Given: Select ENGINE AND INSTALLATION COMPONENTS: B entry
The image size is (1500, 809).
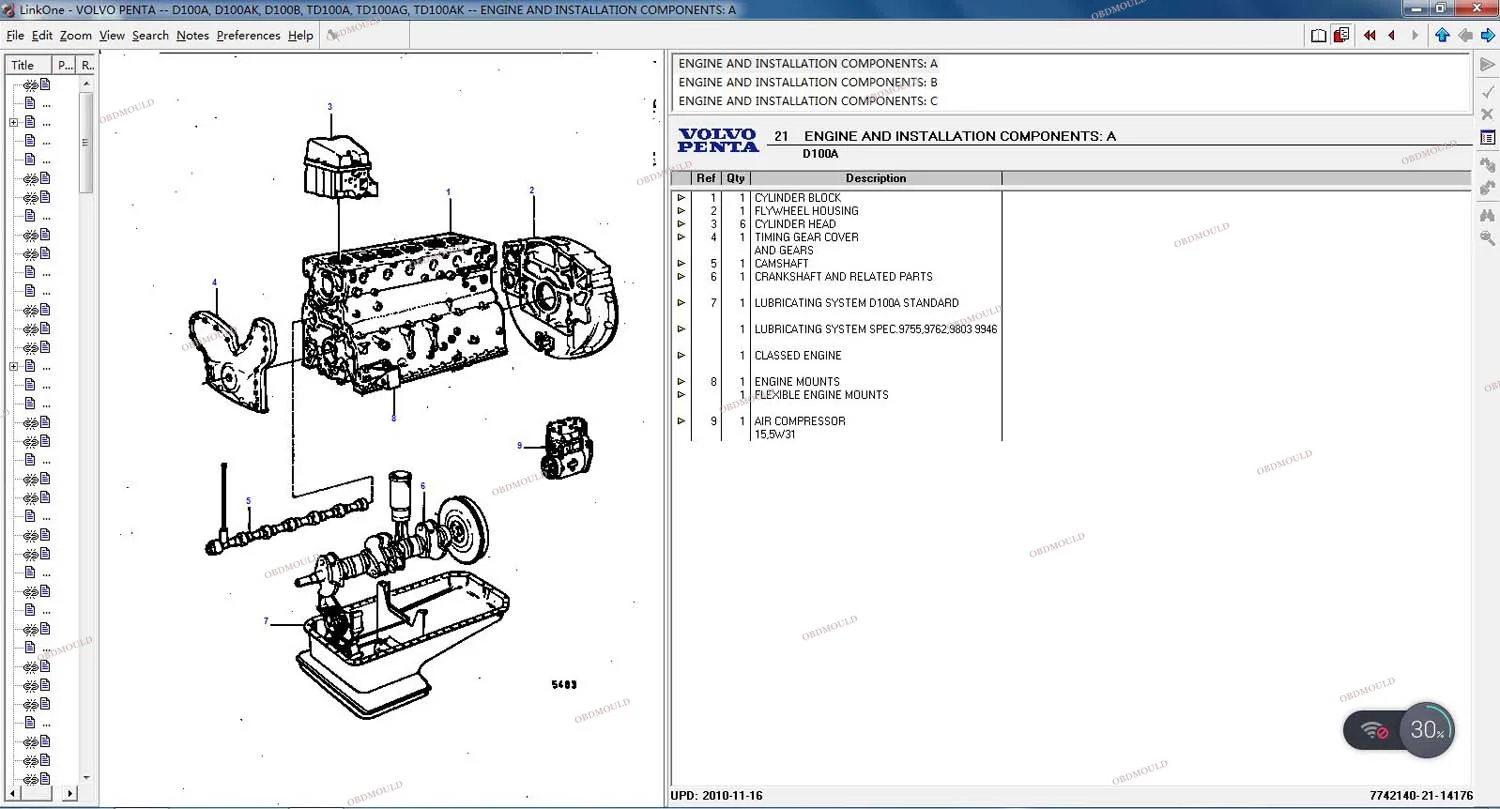Looking at the screenshot, I should click(x=808, y=82).
